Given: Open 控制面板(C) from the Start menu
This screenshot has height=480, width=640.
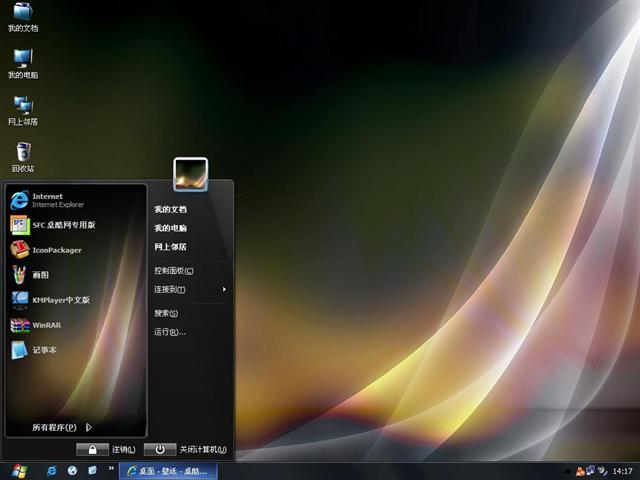Looking at the screenshot, I should click(x=173, y=271).
